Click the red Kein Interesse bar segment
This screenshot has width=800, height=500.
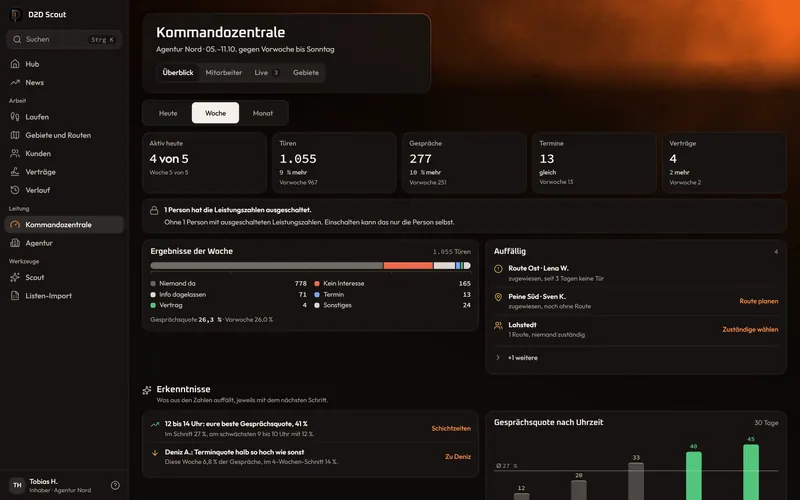click(x=408, y=266)
